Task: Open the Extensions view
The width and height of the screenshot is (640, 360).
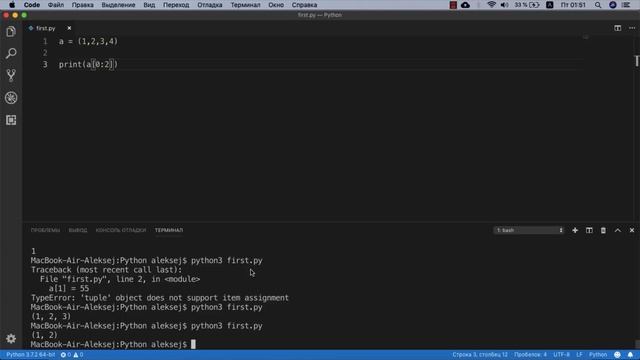Action: coord(11,120)
